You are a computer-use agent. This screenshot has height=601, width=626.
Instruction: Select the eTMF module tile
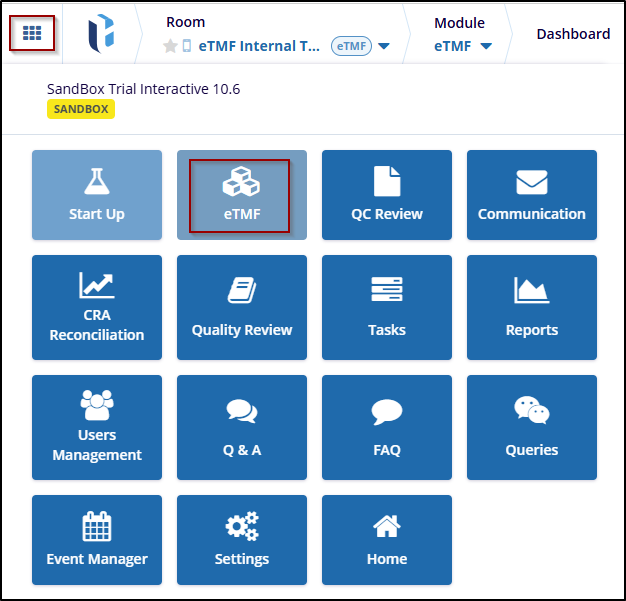tap(241, 195)
